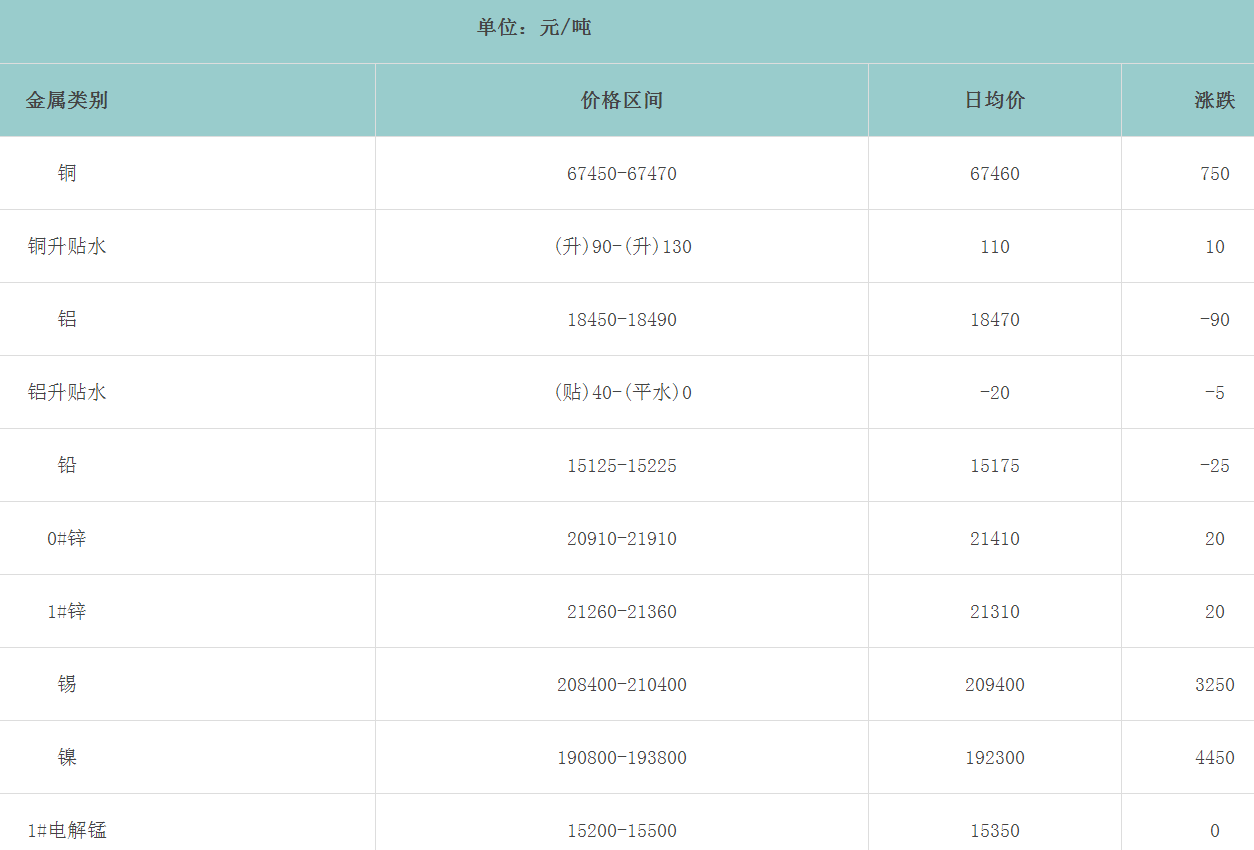Select the 单位：元/吨 caption text
This screenshot has height=850, width=1254.
[534, 28]
